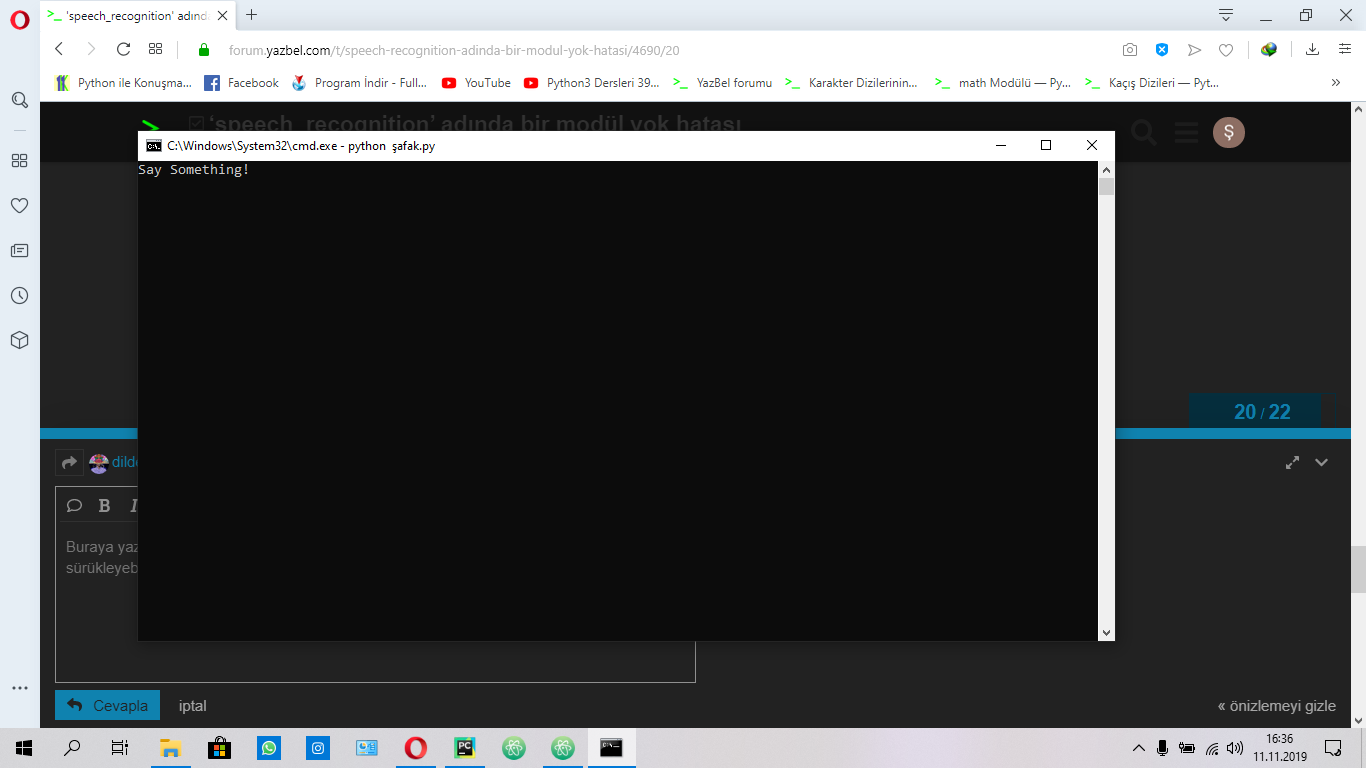Open WhatsApp from the taskbar
This screenshot has width=1366, height=768.
point(269,747)
